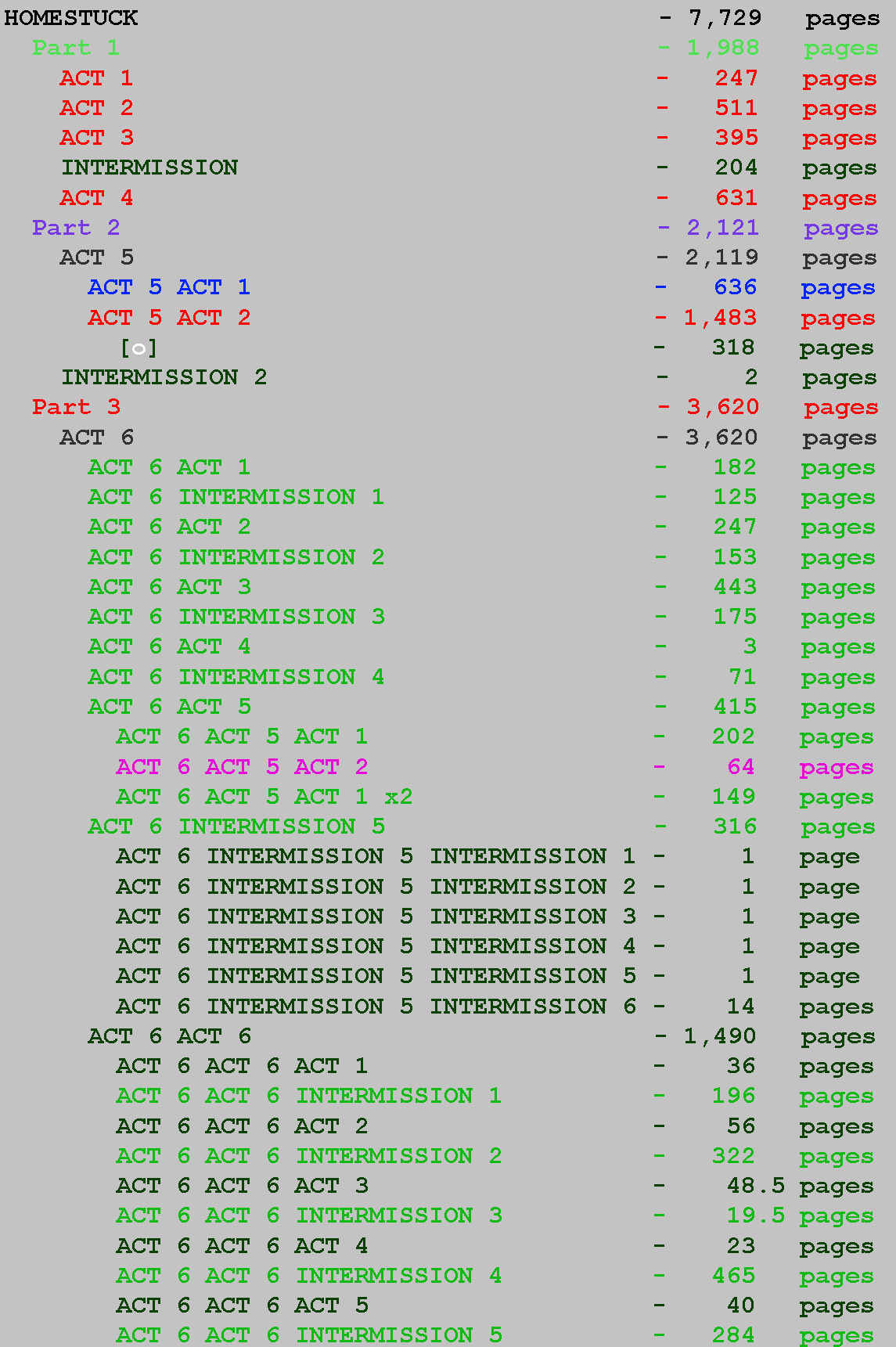Click 'ACT 6 INTERMISSION 5 INTERMISSION 3' row
Viewport: 896px width, 1347px height.
pyautogui.click(x=376, y=917)
